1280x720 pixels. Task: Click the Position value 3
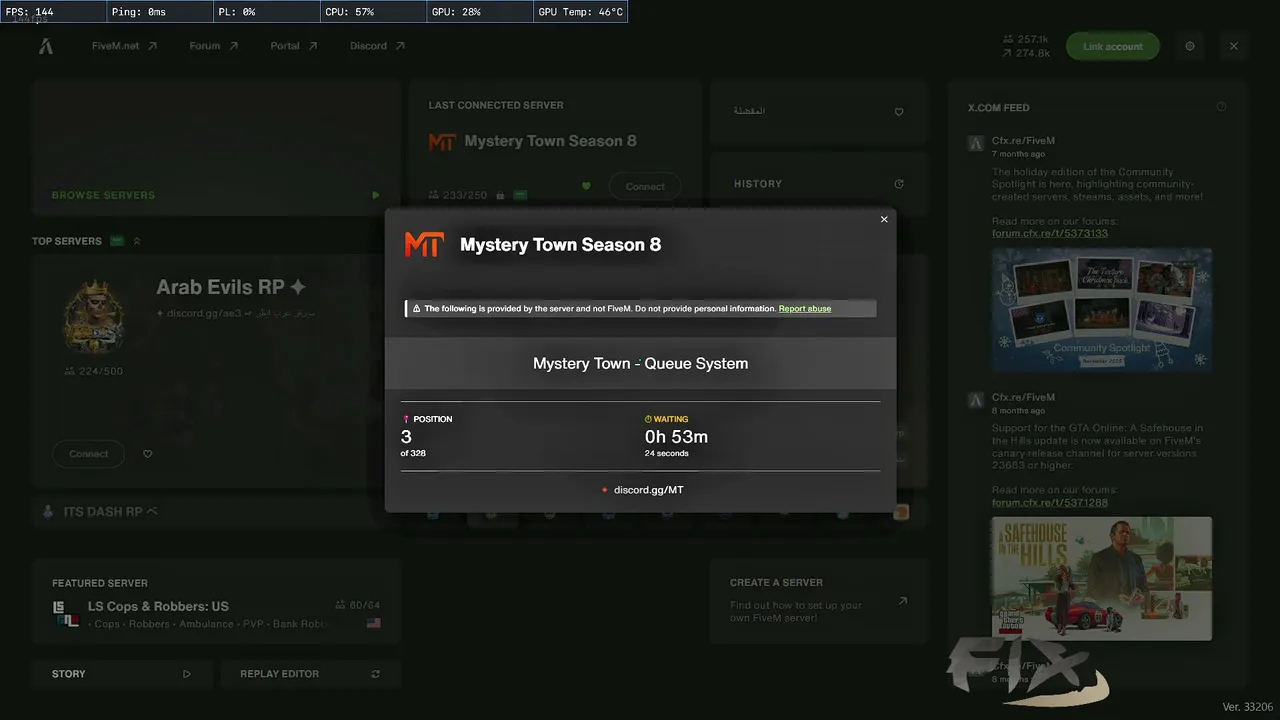coord(406,437)
